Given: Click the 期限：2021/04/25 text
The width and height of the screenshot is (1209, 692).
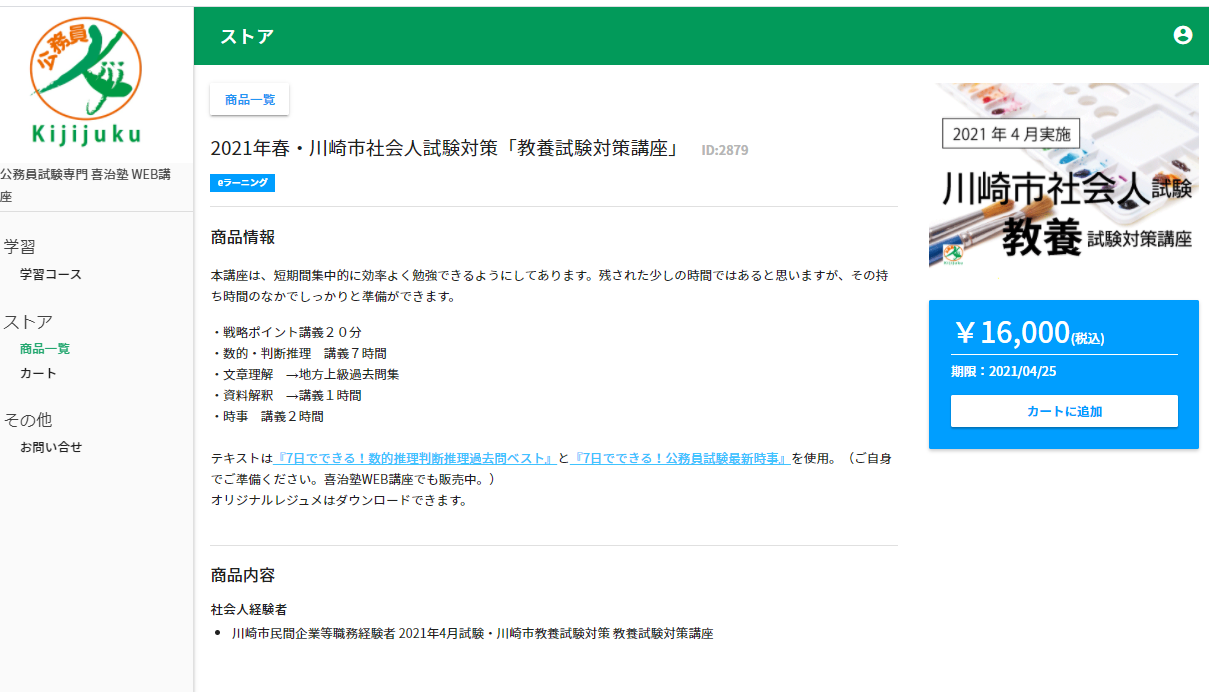Looking at the screenshot, I should pos(1004,371).
